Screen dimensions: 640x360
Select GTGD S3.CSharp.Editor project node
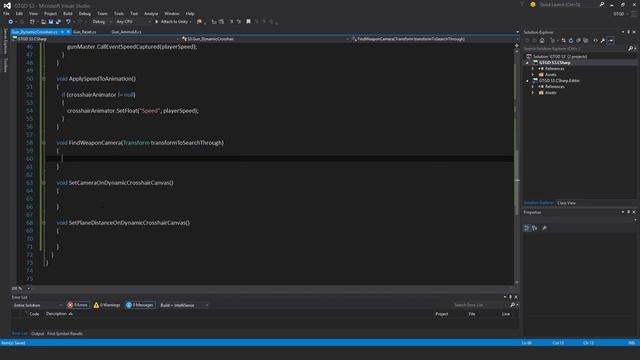coord(559,80)
